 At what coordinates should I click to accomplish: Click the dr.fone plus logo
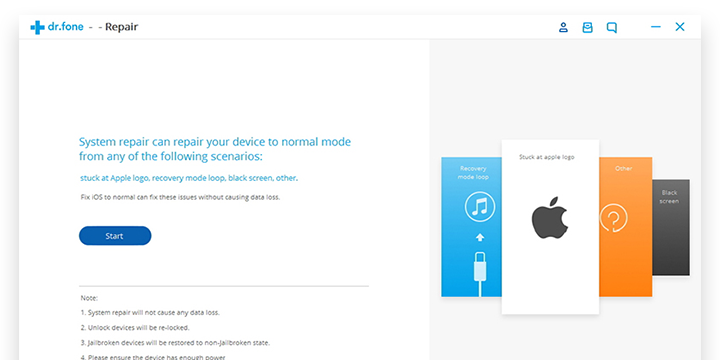pyautogui.click(x=37, y=27)
